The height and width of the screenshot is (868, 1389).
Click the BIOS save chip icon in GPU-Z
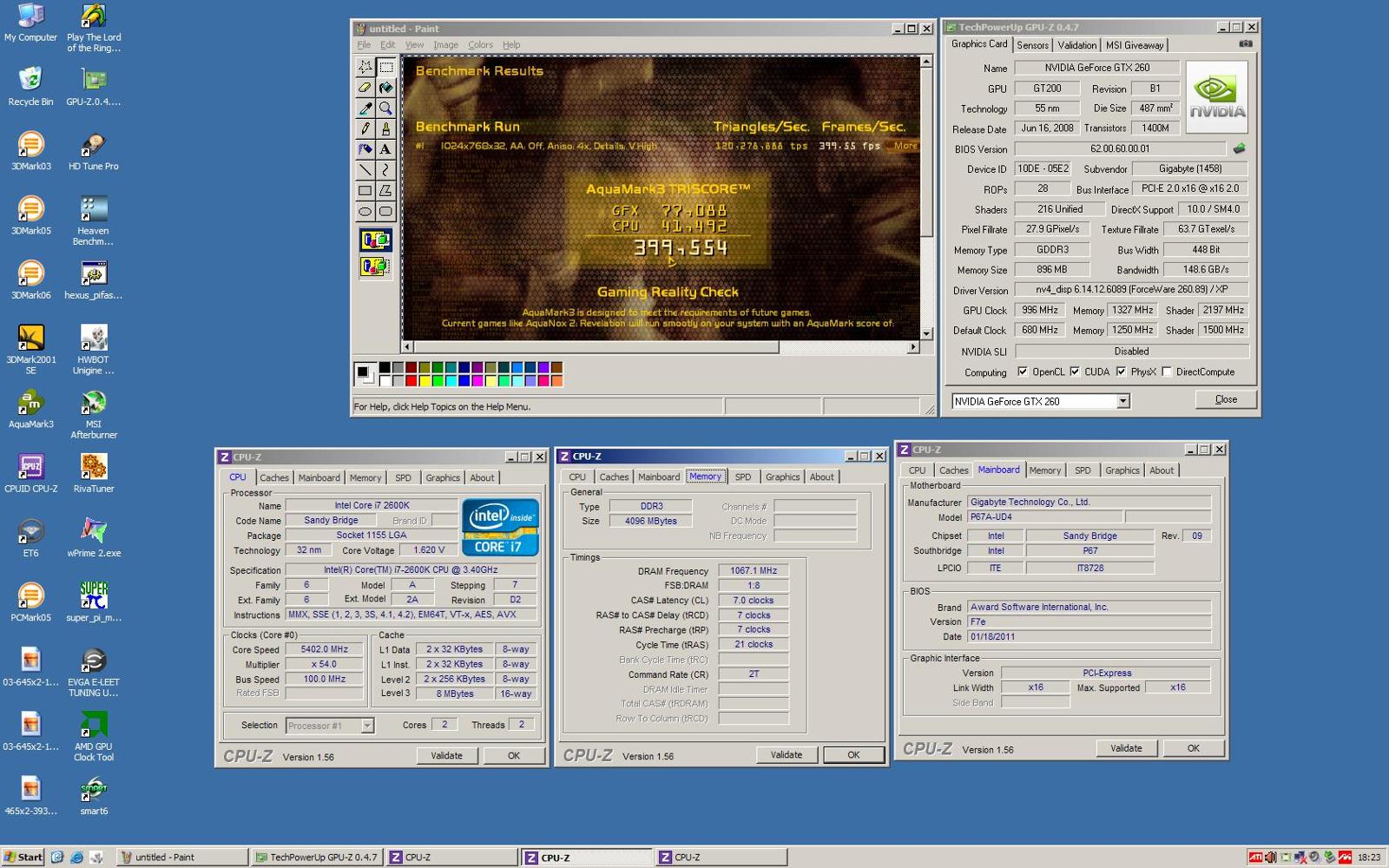pos(1240,148)
